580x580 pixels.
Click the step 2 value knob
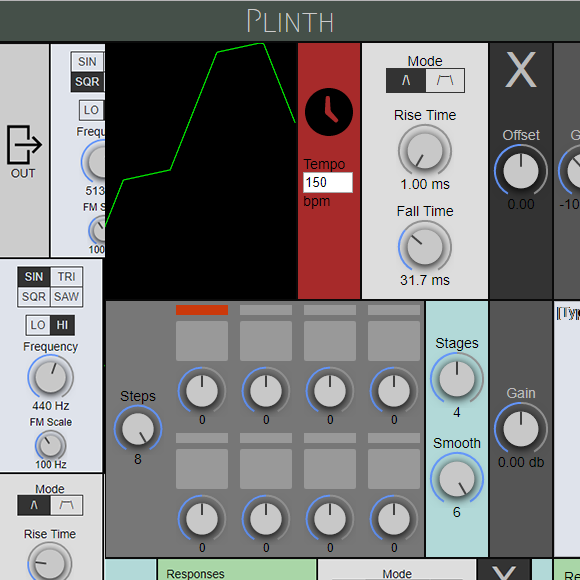[x=266, y=390]
